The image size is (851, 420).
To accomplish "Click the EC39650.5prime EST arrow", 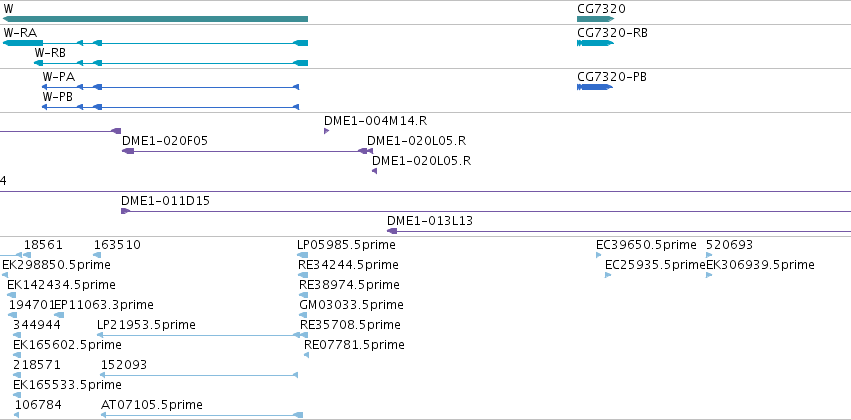I will click(599, 255).
